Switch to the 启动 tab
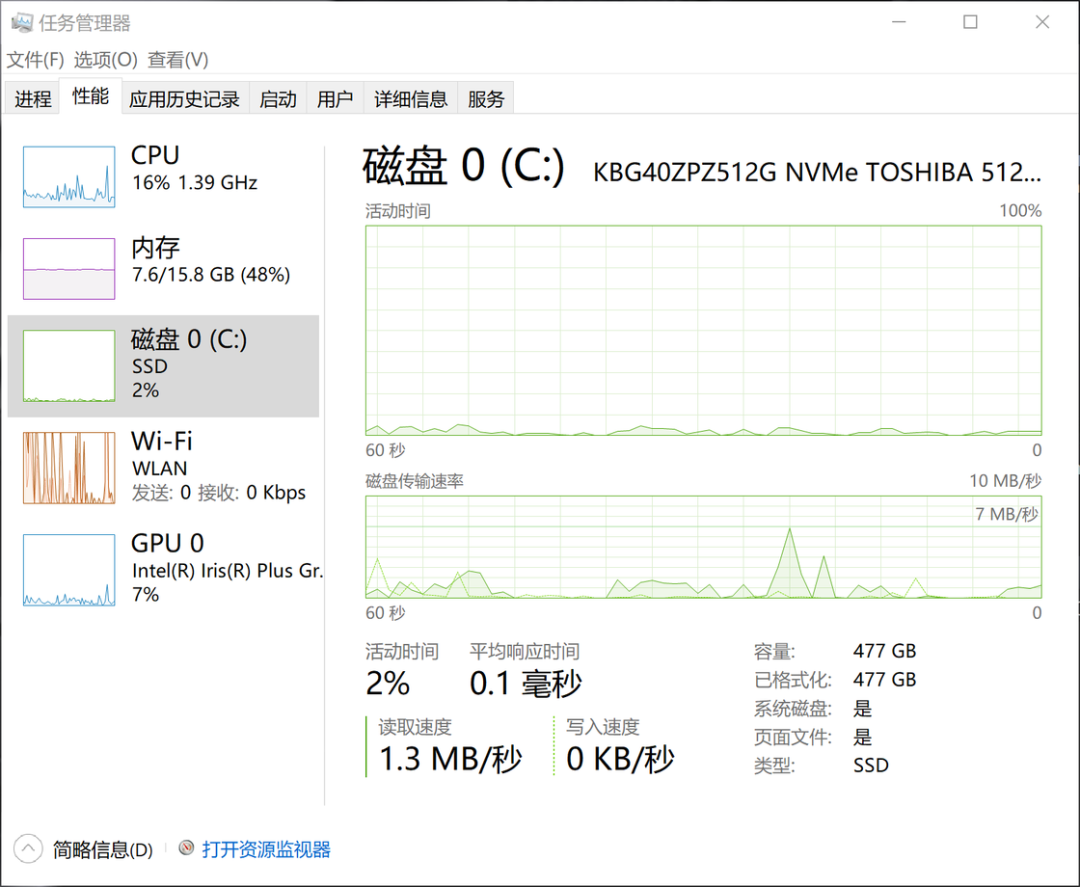1080x887 pixels. pyautogui.click(x=278, y=99)
